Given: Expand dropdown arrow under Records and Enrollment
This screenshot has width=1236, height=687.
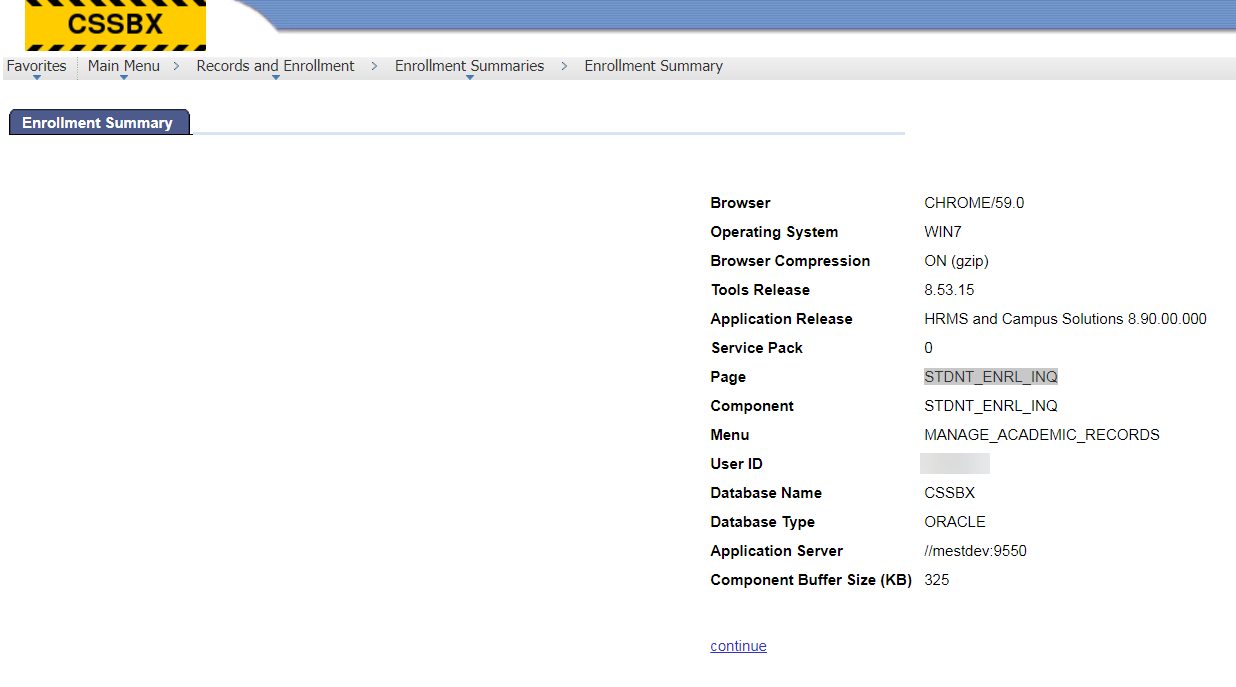Looking at the screenshot, I should click(x=275, y=77).
